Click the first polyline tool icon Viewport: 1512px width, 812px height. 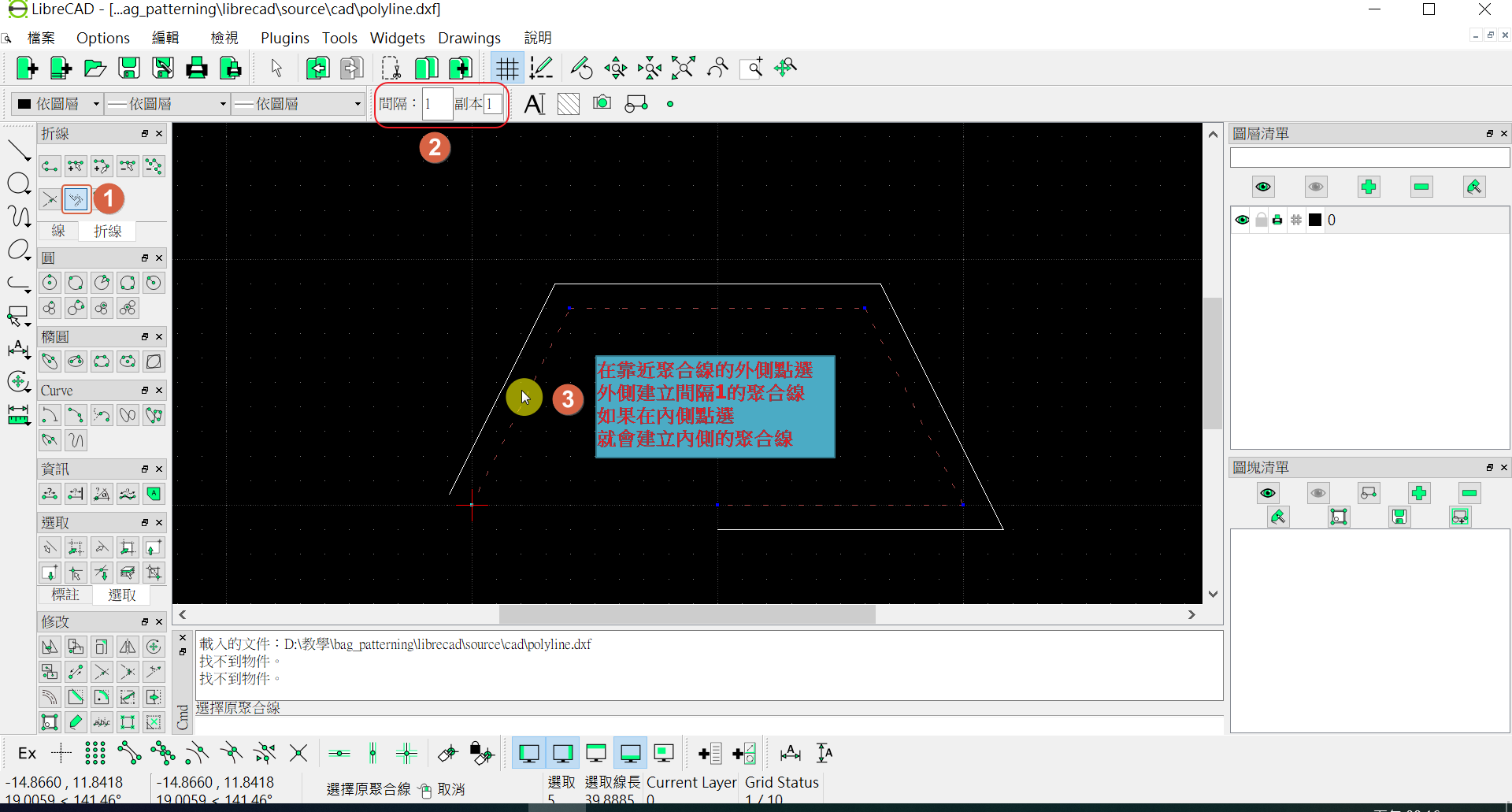pos(50,166)
